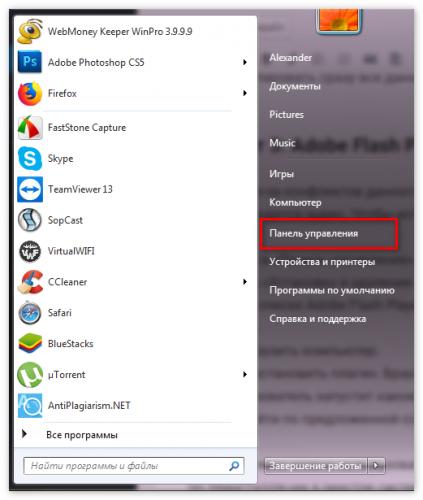Open WebMoney Keeper WinPro icon
423x500 pixels.
30,32
